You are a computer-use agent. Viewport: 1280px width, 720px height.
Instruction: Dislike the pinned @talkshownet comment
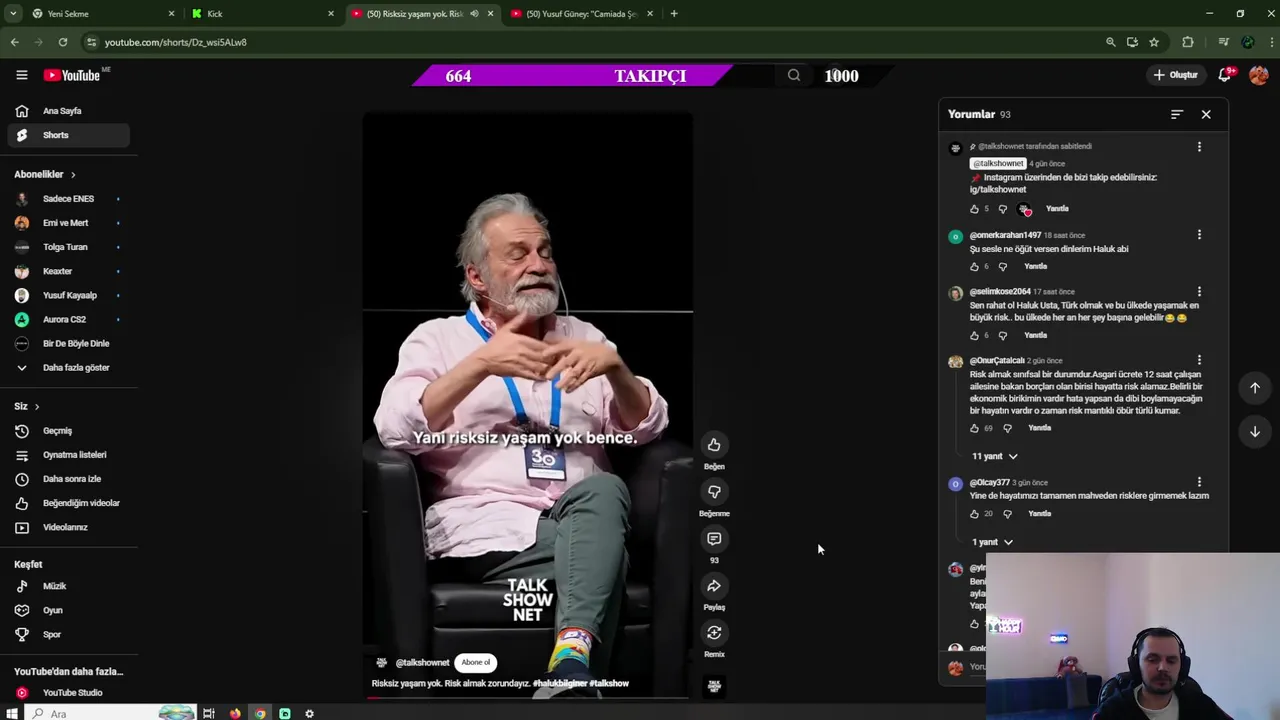click(1003, 209)
